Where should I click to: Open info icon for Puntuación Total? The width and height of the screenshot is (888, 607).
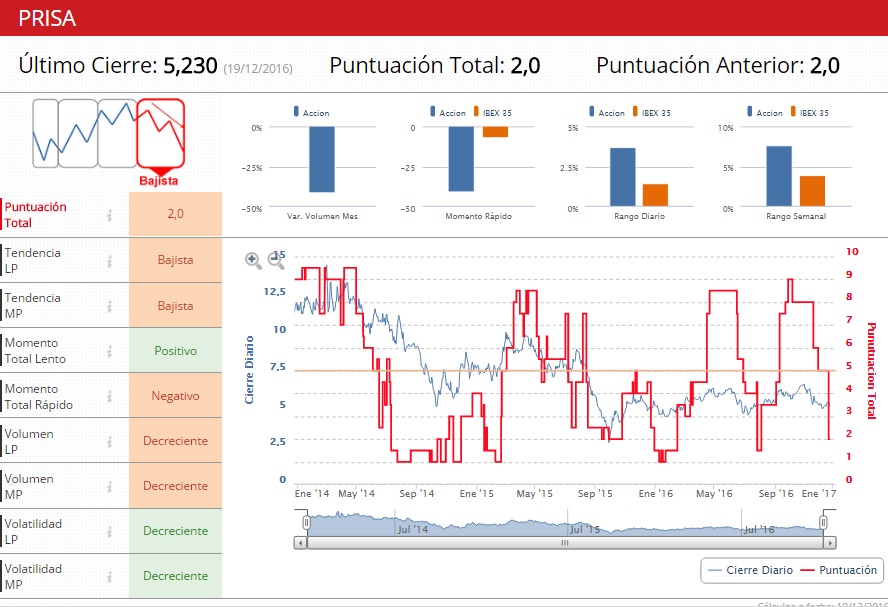pyautogui.click(x=109, y=215)
